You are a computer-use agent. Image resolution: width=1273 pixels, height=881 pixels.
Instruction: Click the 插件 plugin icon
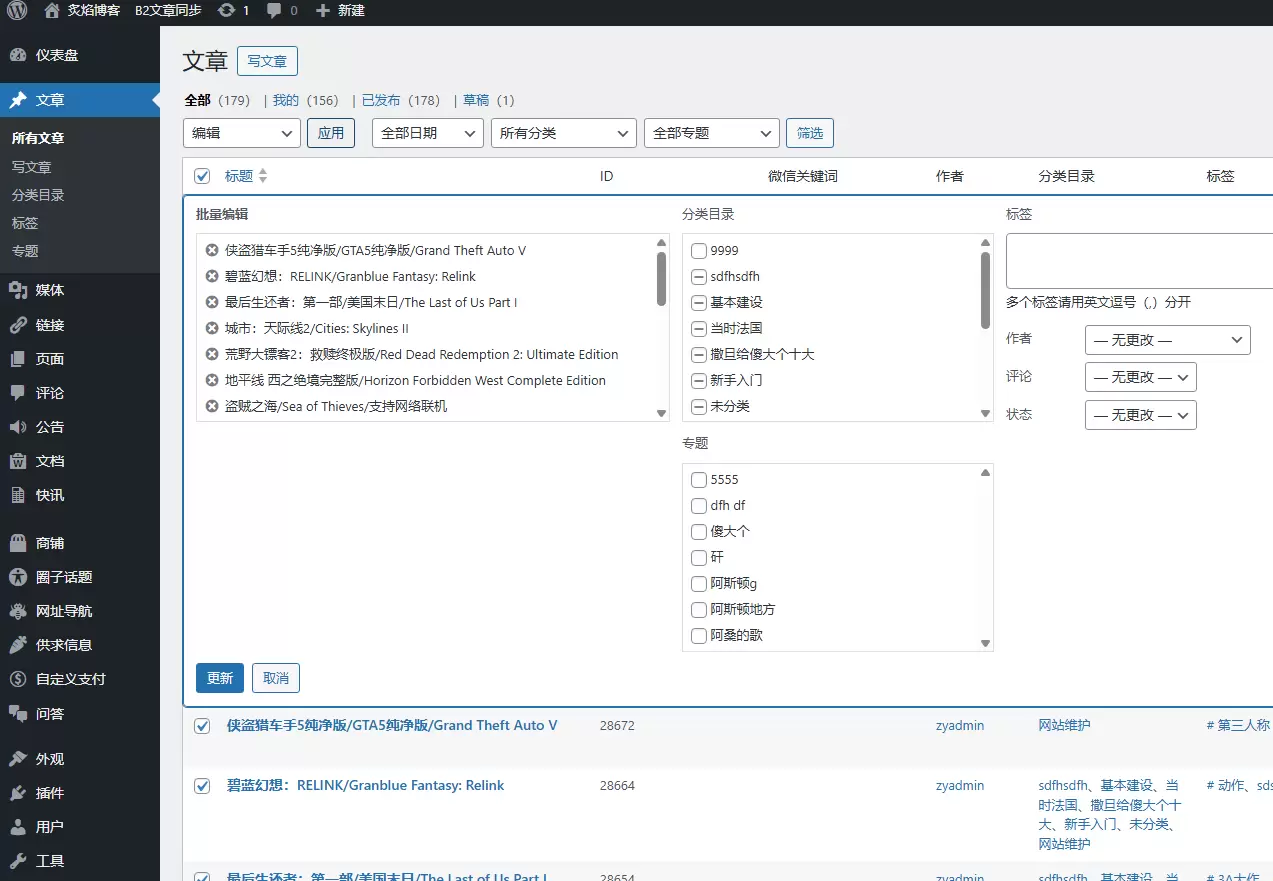[18, 793]
